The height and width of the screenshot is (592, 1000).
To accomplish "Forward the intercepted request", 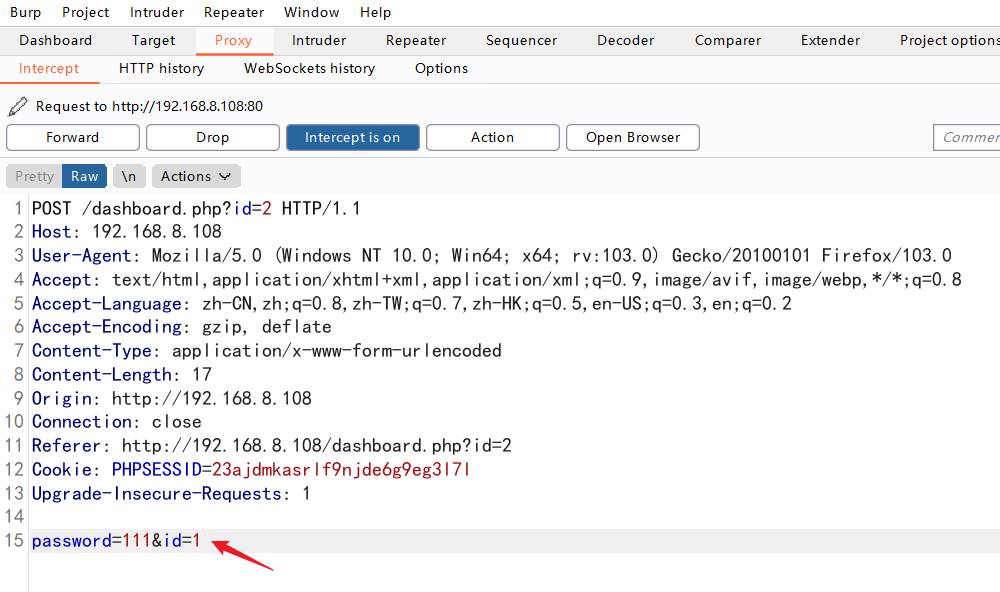I will [73, 138].
